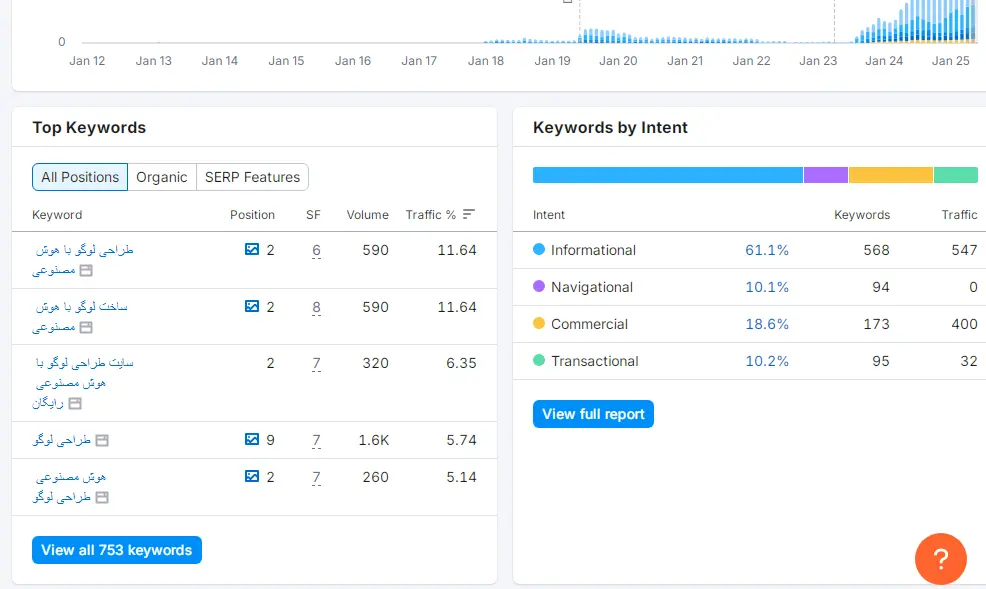Click Jan 25 label on chart axis
Image resolution: width=986 pixels, height=589 pixels.
(950, 61)
